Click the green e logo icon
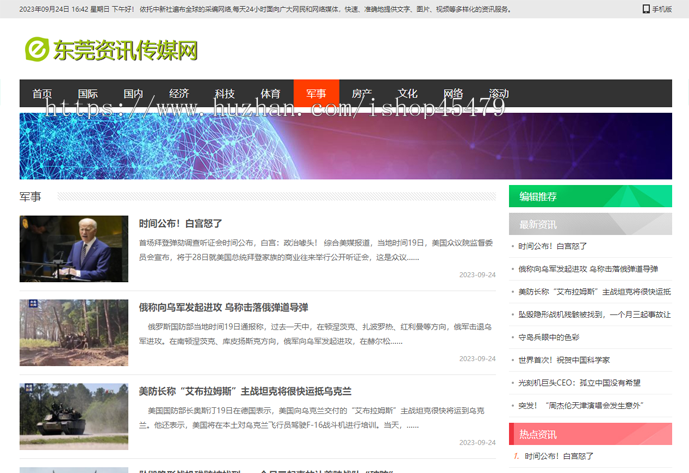The width and height of the screenshot is (689, 473). click(37, 49)
